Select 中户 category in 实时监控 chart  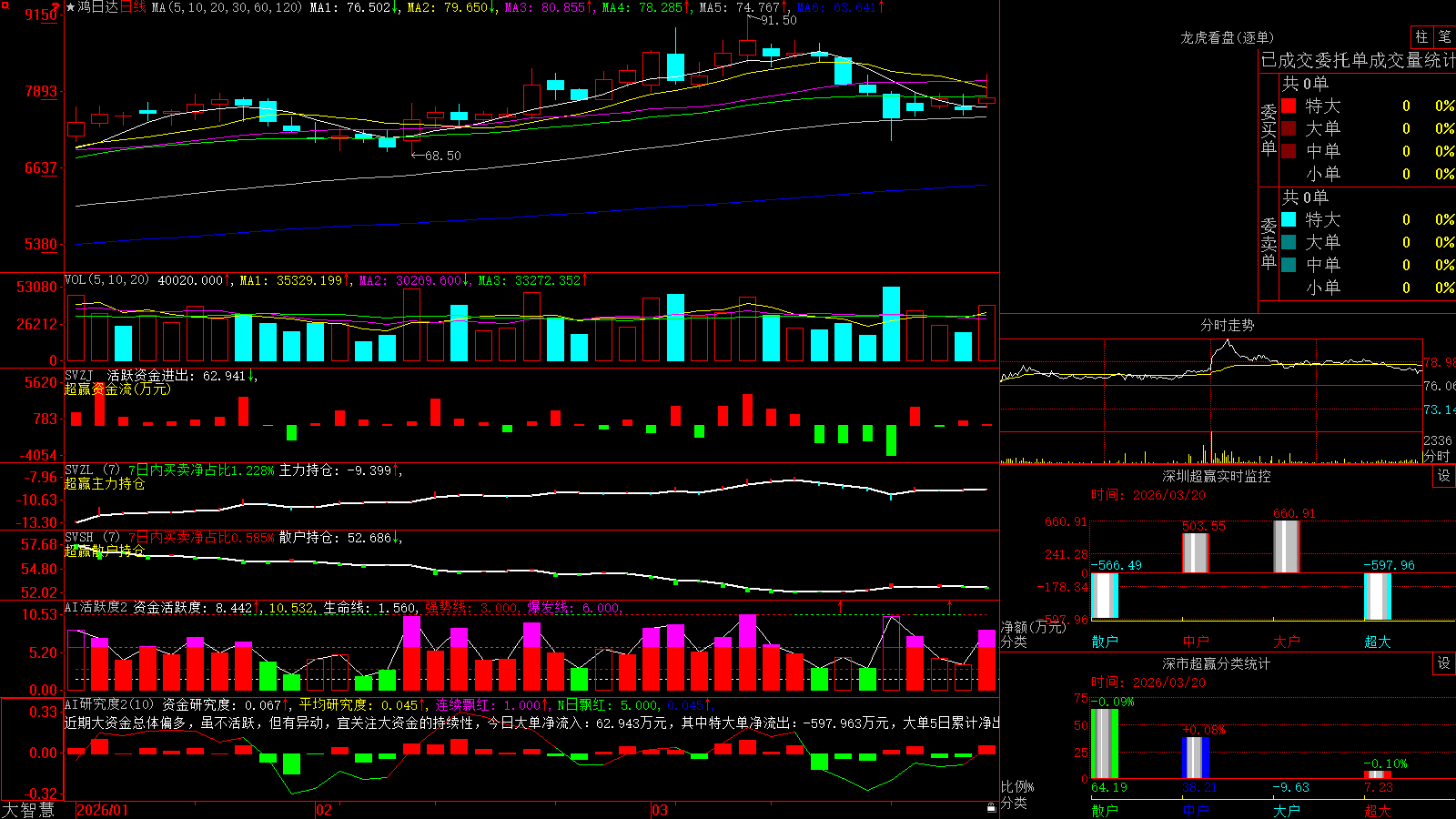(x=1196, y=642)
